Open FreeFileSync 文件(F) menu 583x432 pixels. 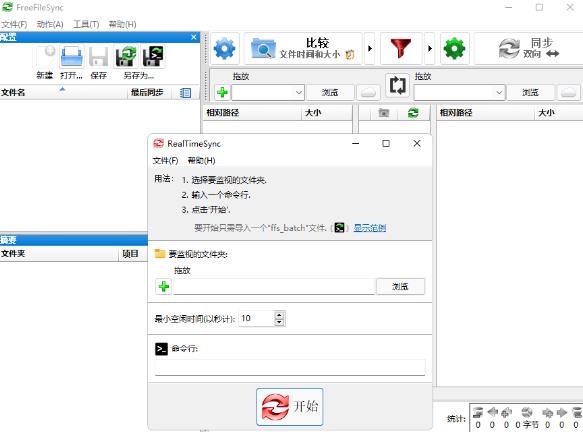pos(14,25)
